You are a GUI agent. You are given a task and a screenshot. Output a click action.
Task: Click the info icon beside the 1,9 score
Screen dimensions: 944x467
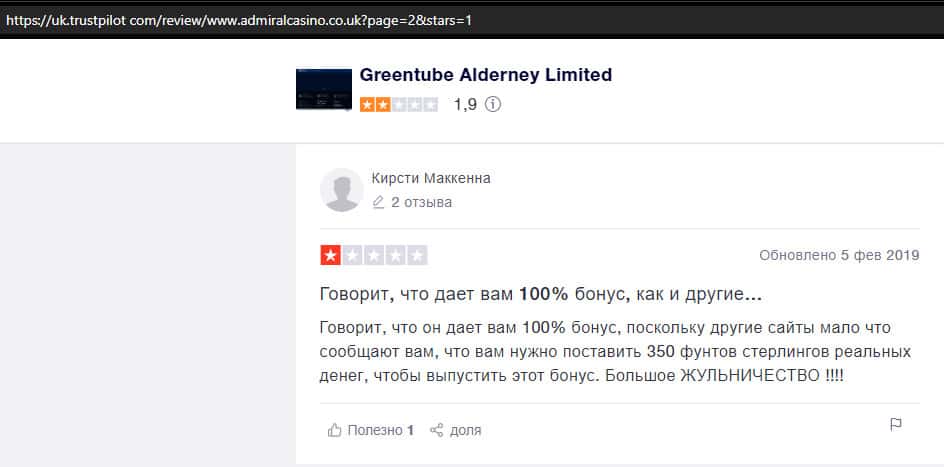pos(492,105)
